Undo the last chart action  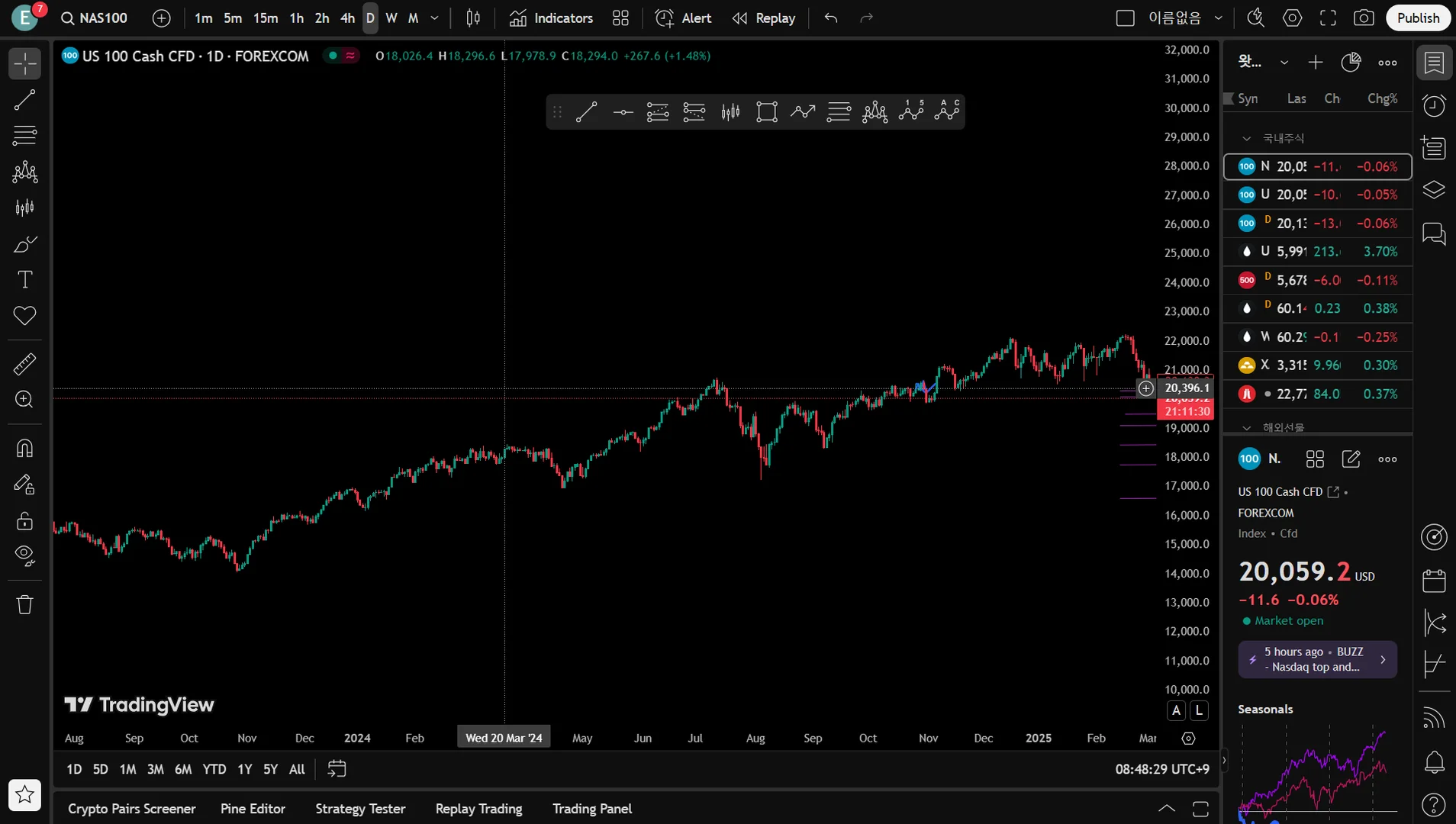831,18
